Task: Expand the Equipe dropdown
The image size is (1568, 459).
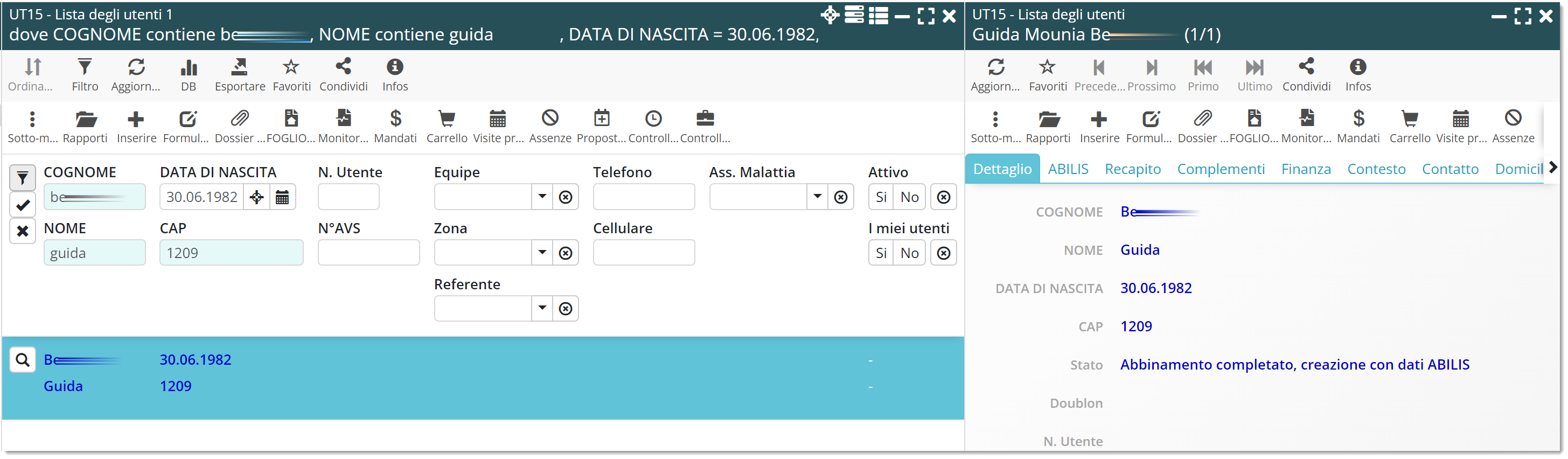Action: [x=542, y=197]
